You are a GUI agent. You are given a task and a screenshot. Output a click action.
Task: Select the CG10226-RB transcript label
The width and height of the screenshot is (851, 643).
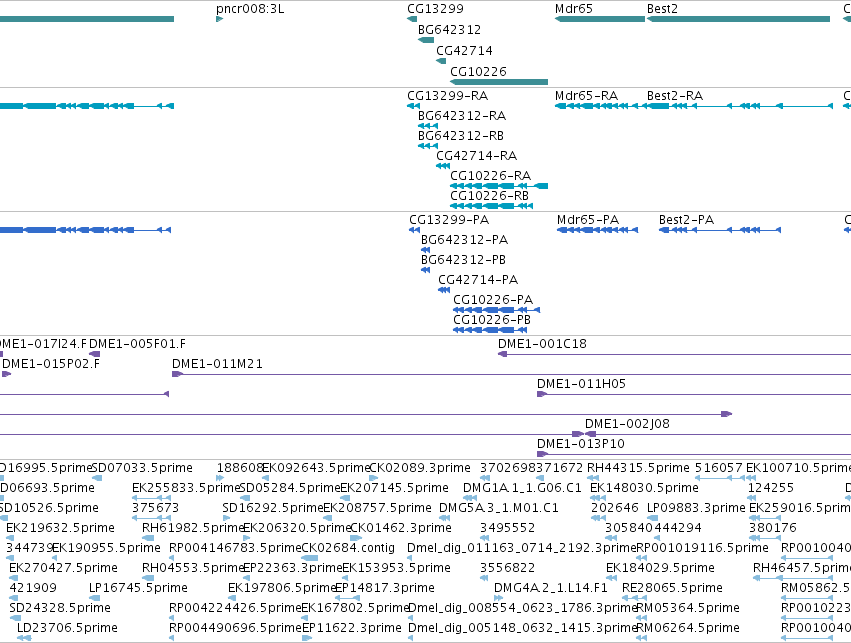[x=490, y=196]
